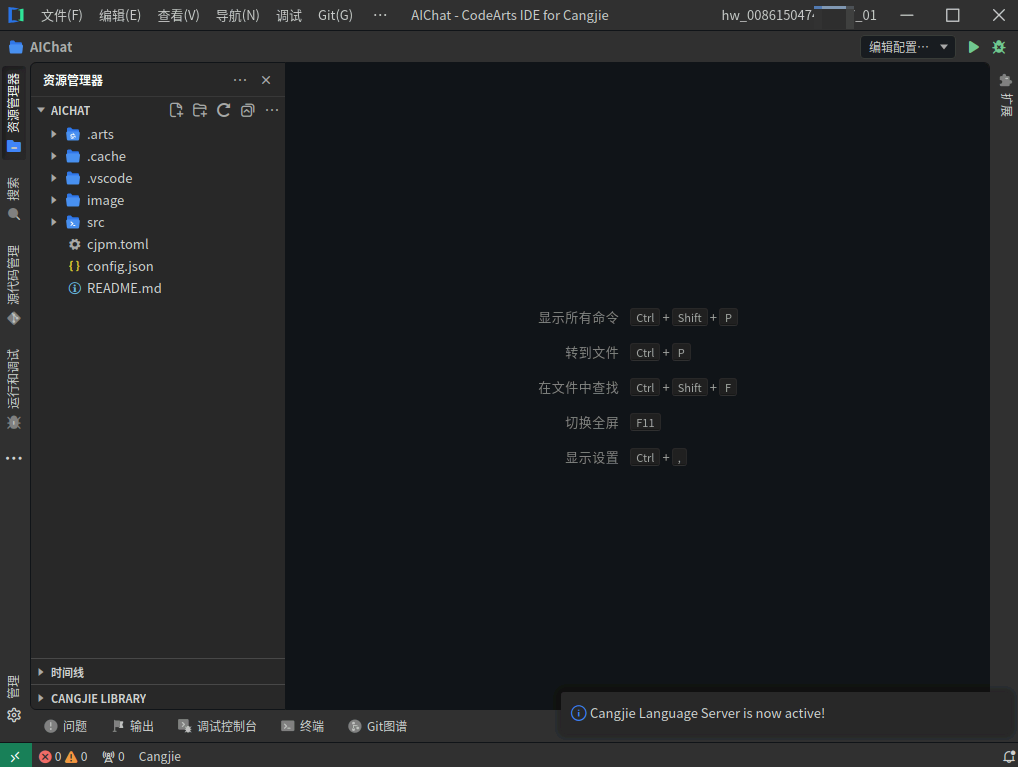Run the project with green play icon
1018x767 pixels.
click(x=973, y=47)
